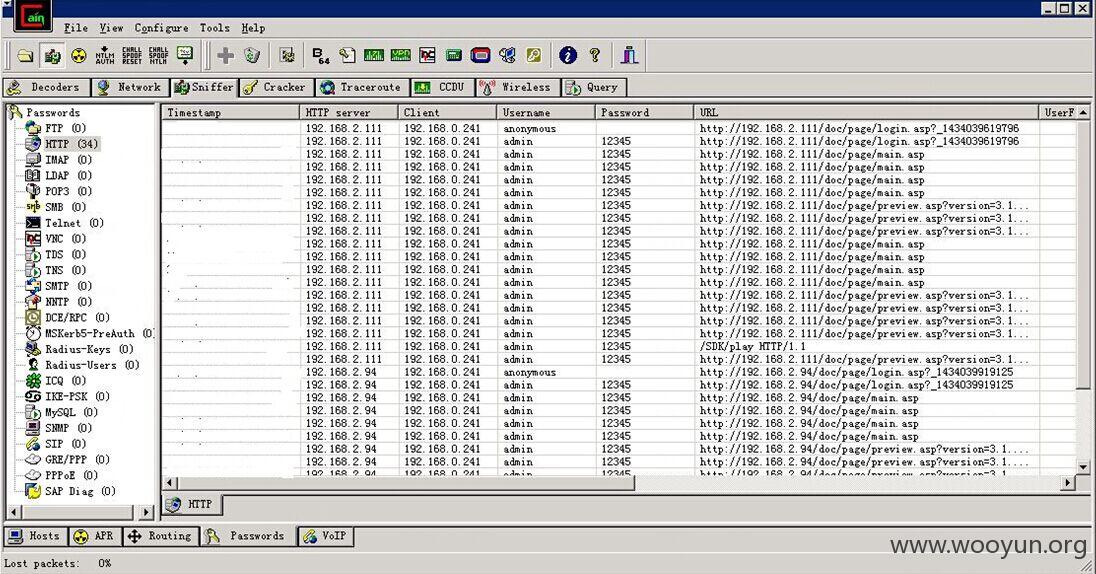Switch to the Cracker tab

click(x=275, y=87)
